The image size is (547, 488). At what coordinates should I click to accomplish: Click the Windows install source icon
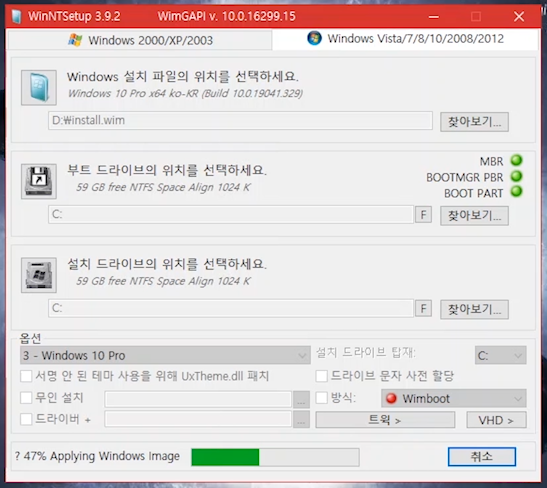pyautogui.click(x=39, y=87)
